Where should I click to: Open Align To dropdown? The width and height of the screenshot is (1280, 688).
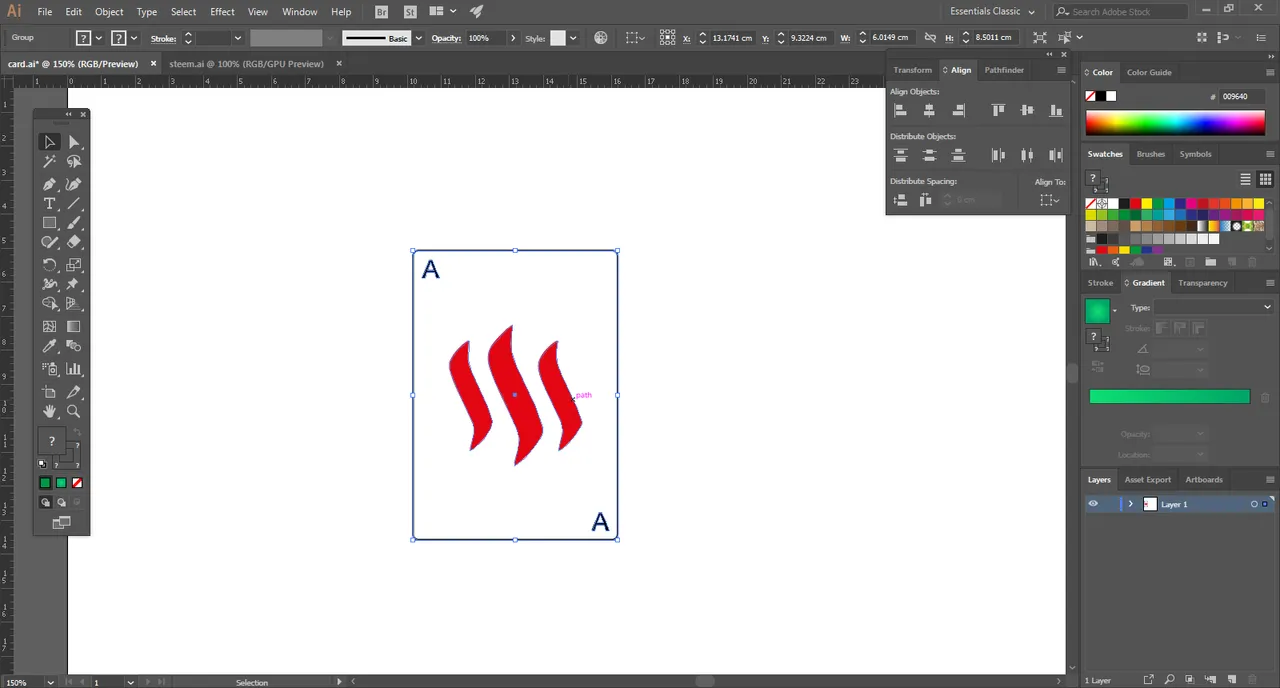(1049, 200)
